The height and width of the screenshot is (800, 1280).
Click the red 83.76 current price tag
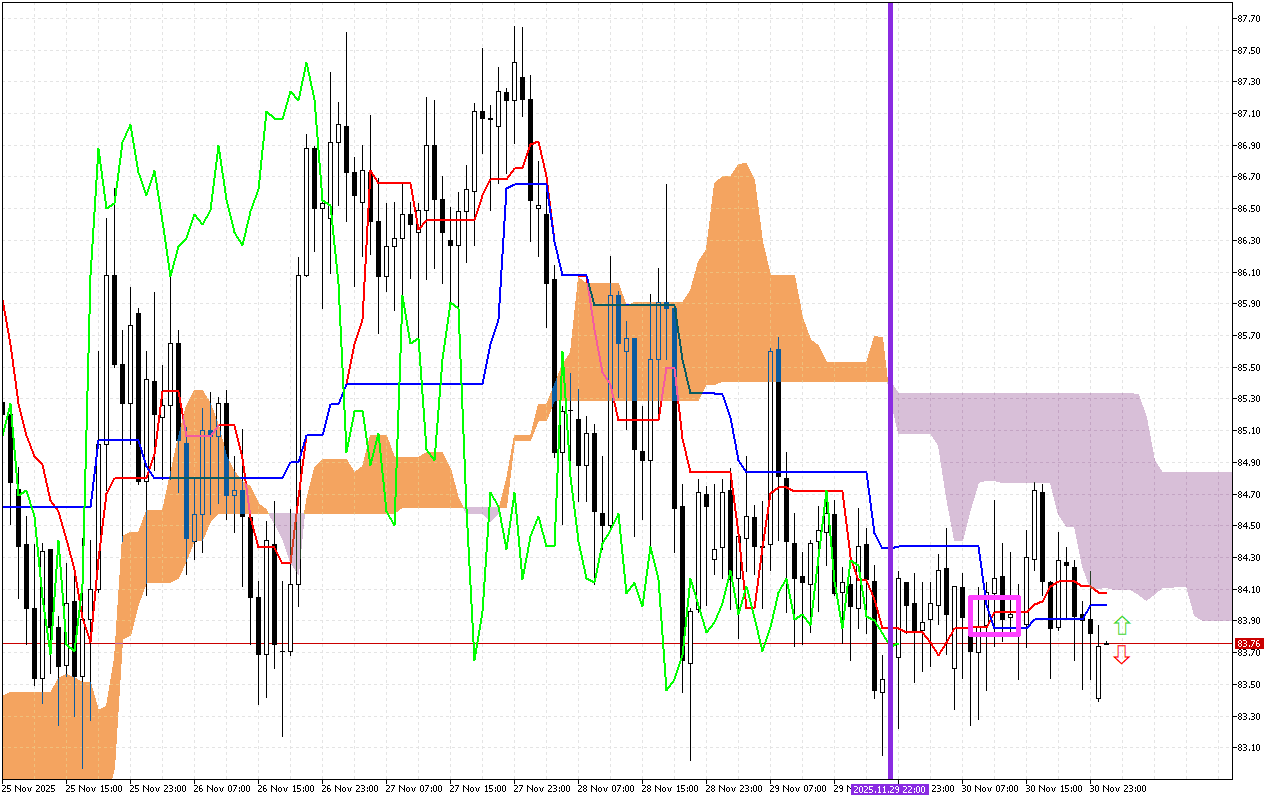pos(1248,643)
